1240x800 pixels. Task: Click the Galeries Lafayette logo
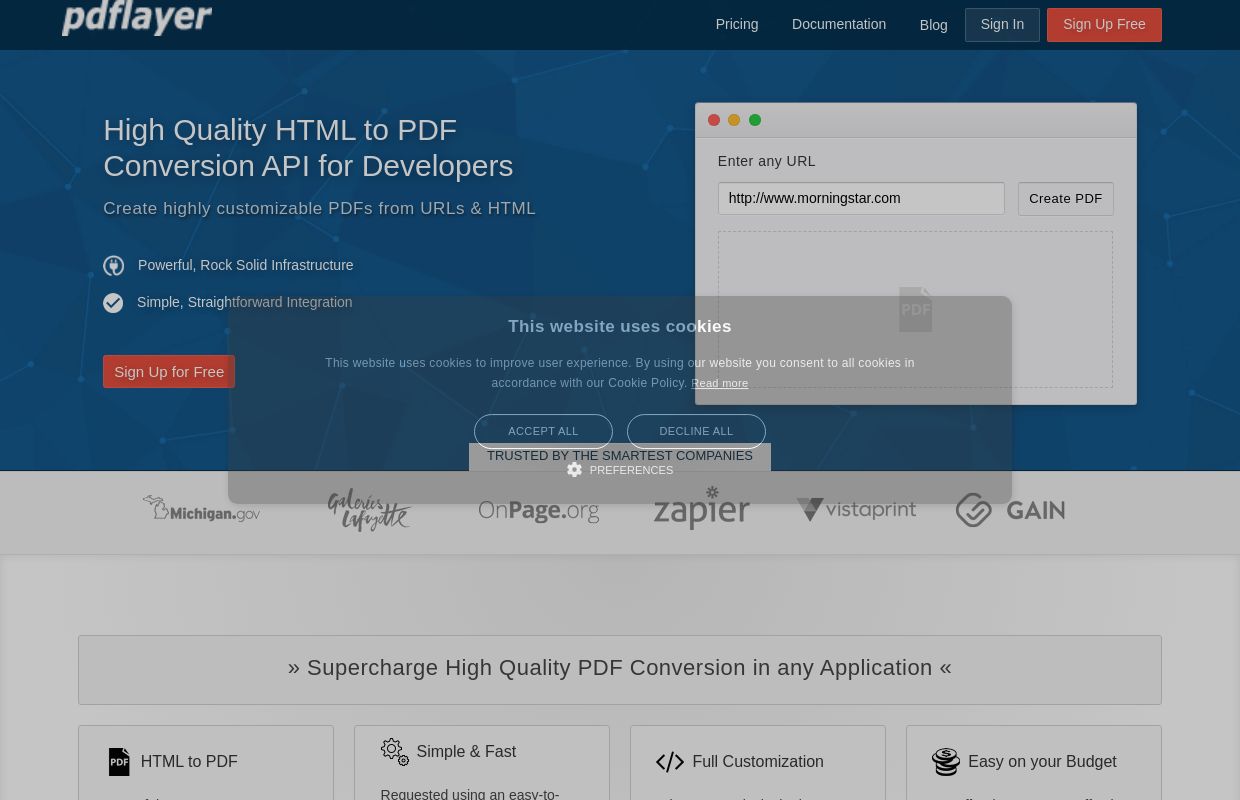(x=369, y=510)
